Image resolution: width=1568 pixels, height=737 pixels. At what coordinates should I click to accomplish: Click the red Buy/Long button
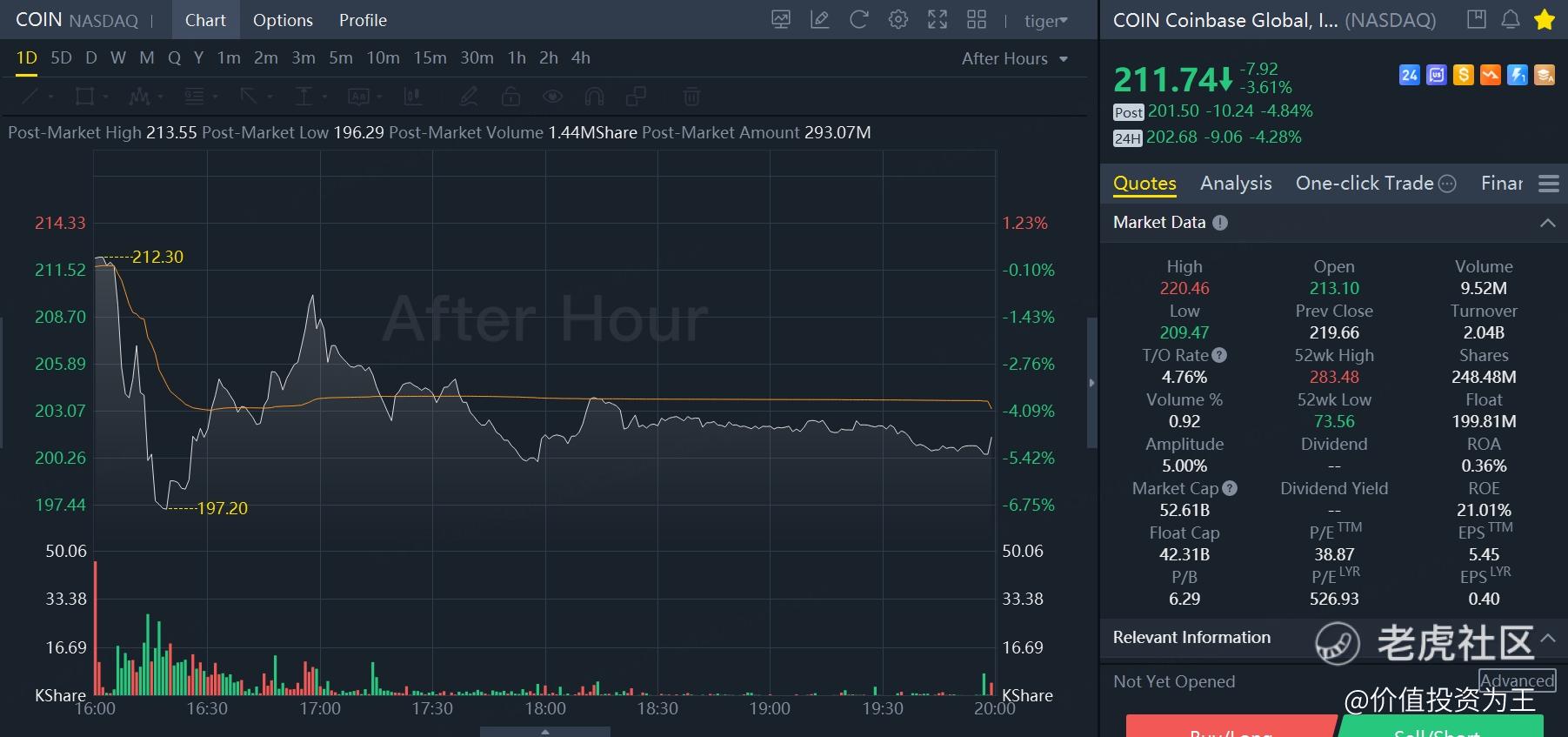[x=1231, y=726]
